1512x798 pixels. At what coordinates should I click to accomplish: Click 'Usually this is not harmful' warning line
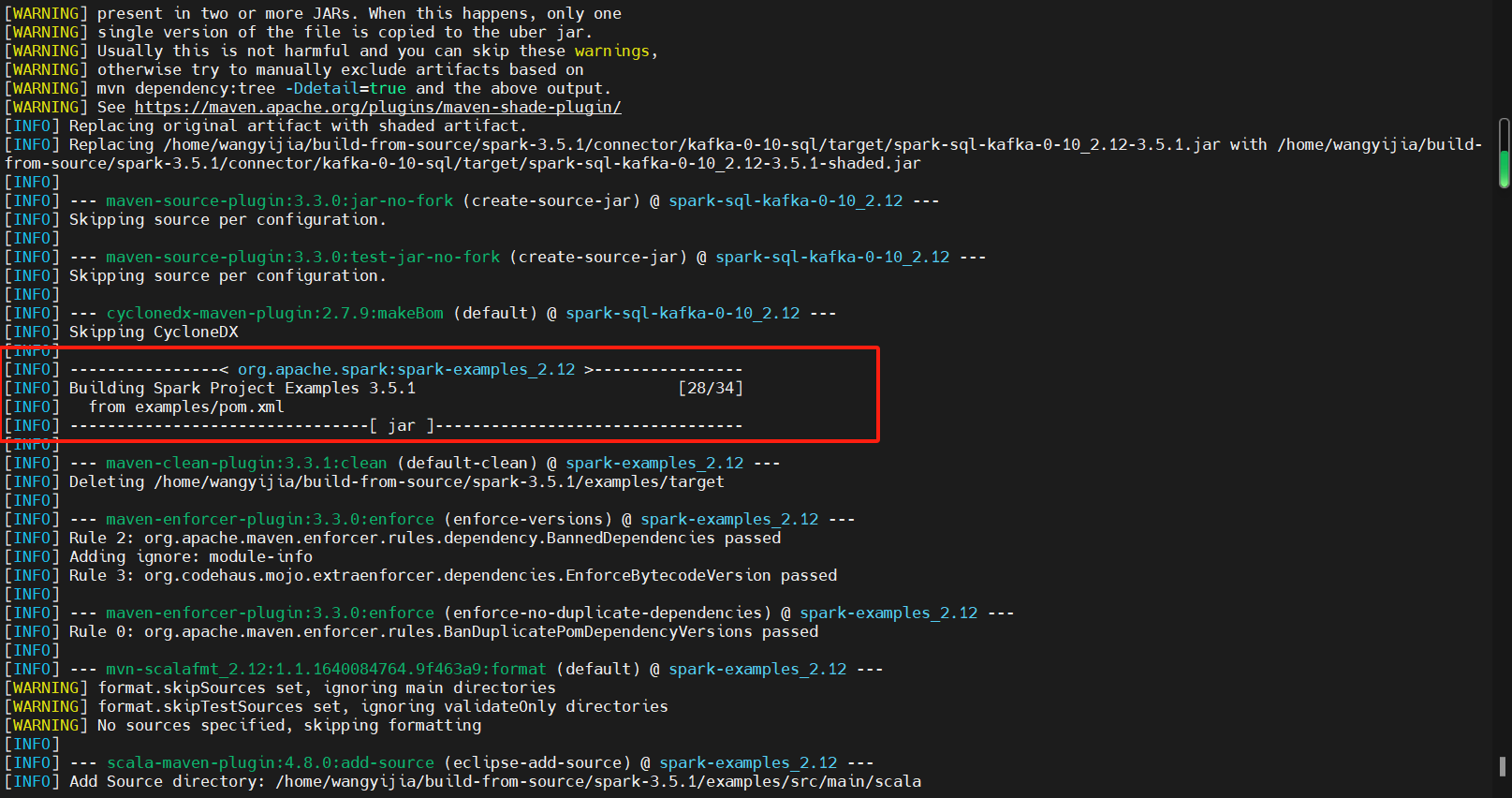(x=378, y=51)
